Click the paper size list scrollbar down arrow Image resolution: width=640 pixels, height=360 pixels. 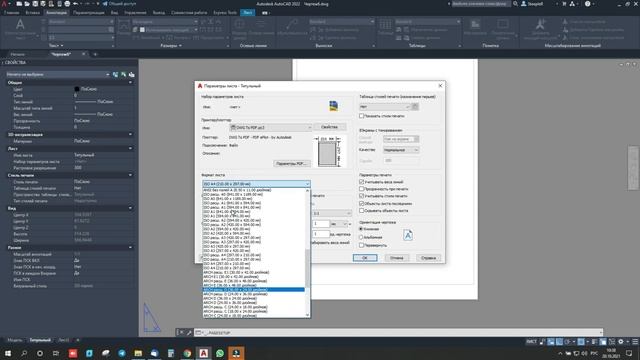pyautogui.click(x=307, y=315)
